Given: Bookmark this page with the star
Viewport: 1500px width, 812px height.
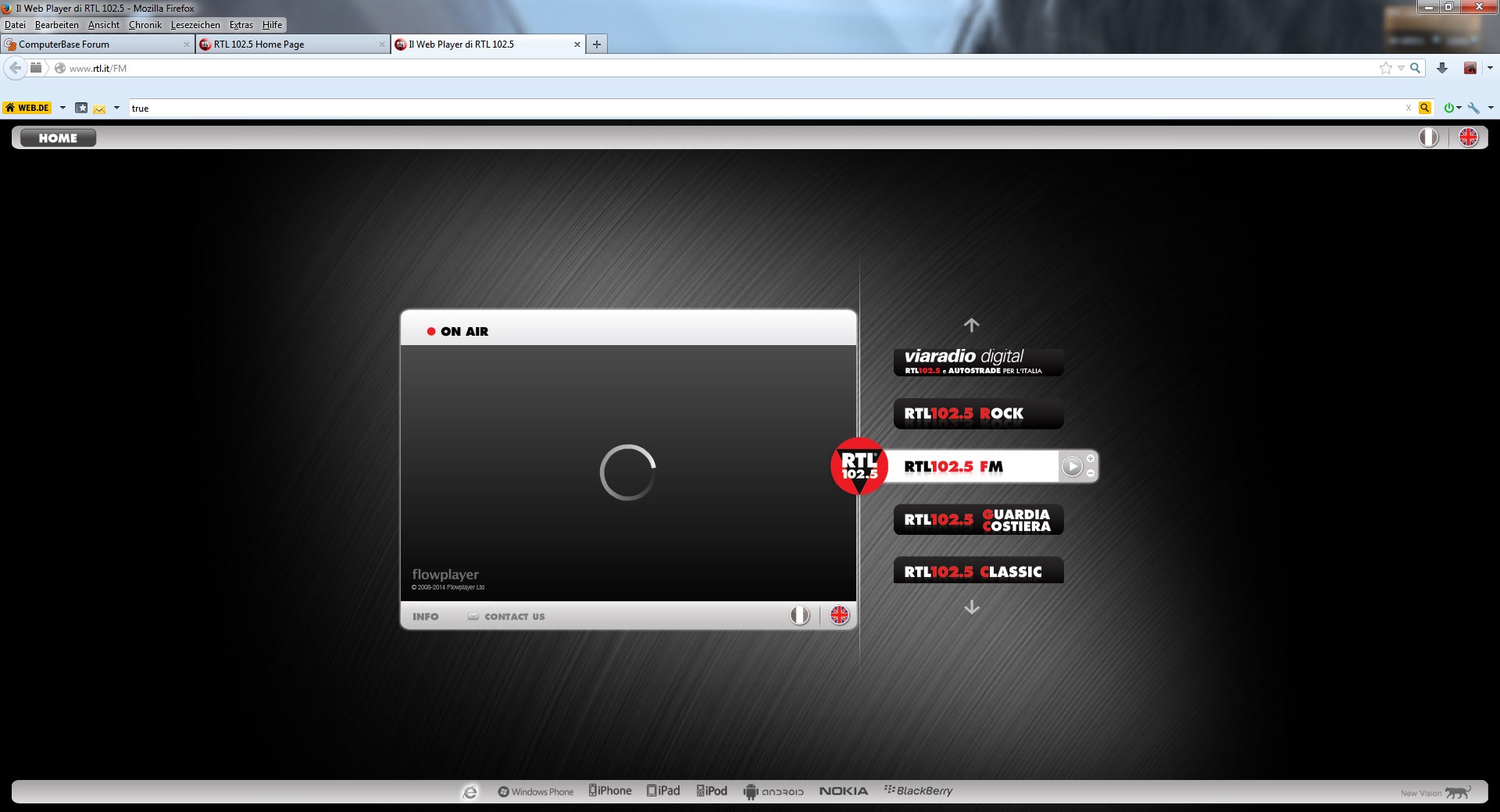Looking at the screenshot, I should coord(1386,68).
